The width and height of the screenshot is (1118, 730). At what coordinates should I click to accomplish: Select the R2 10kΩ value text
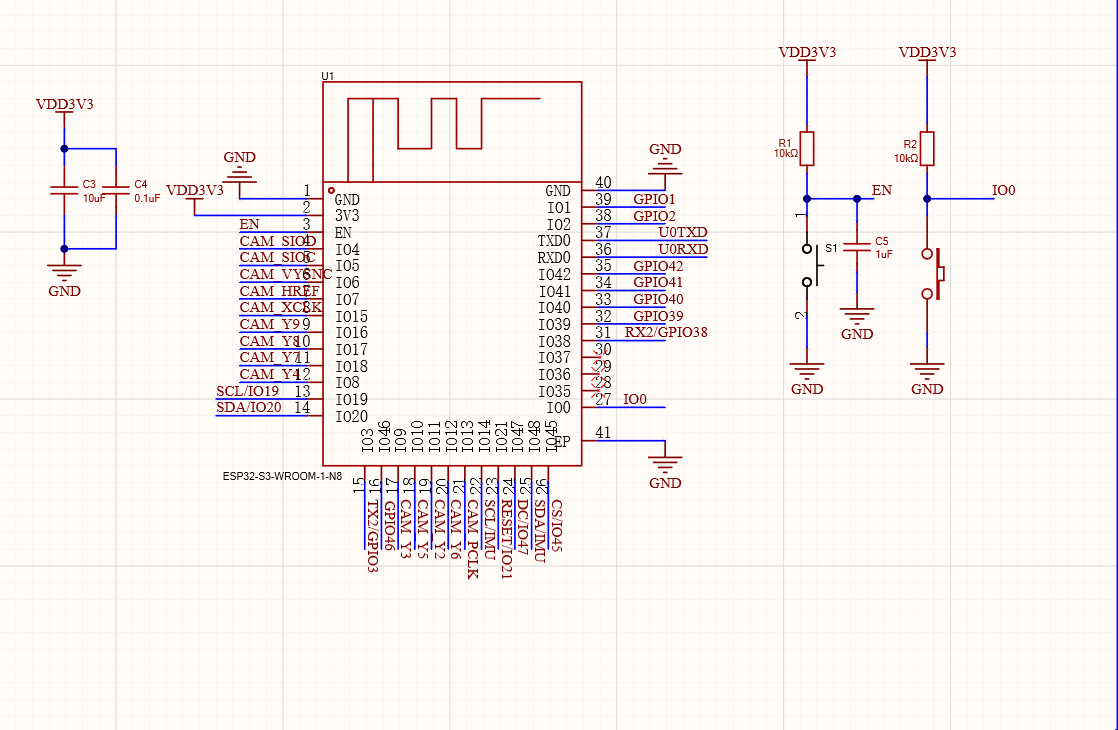point(906,158)
